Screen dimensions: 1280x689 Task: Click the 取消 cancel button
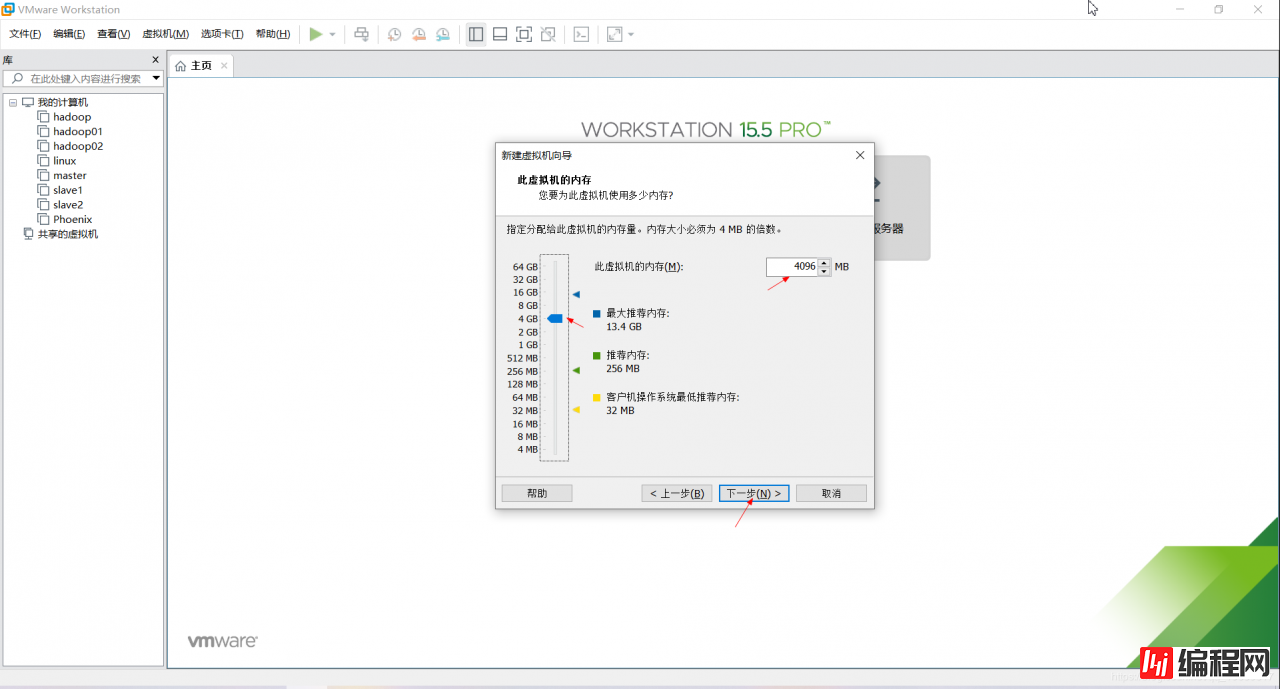(x=831, y=493)
